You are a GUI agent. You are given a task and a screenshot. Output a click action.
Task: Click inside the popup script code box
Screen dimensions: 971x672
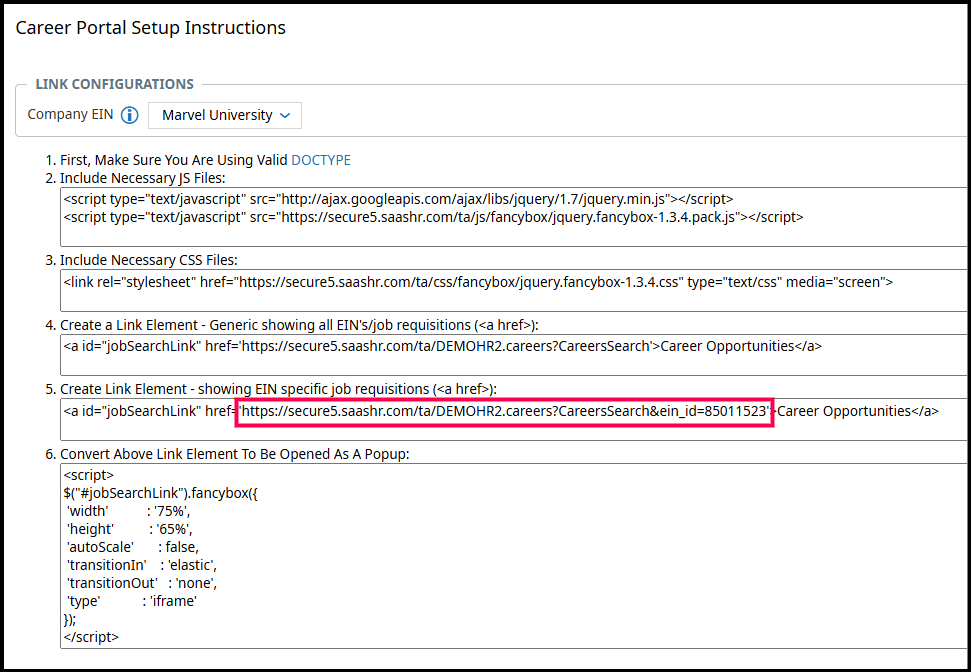(514, 556)
